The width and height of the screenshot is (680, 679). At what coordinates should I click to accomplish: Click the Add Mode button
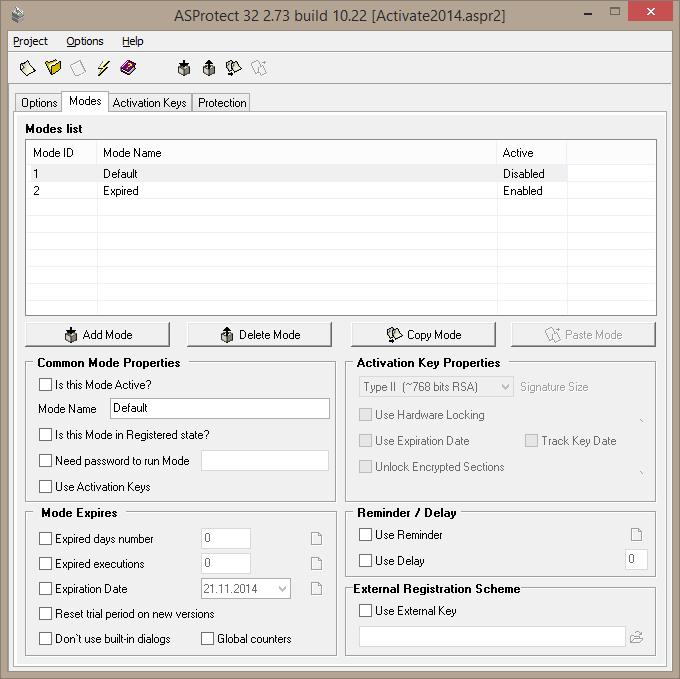98,334
